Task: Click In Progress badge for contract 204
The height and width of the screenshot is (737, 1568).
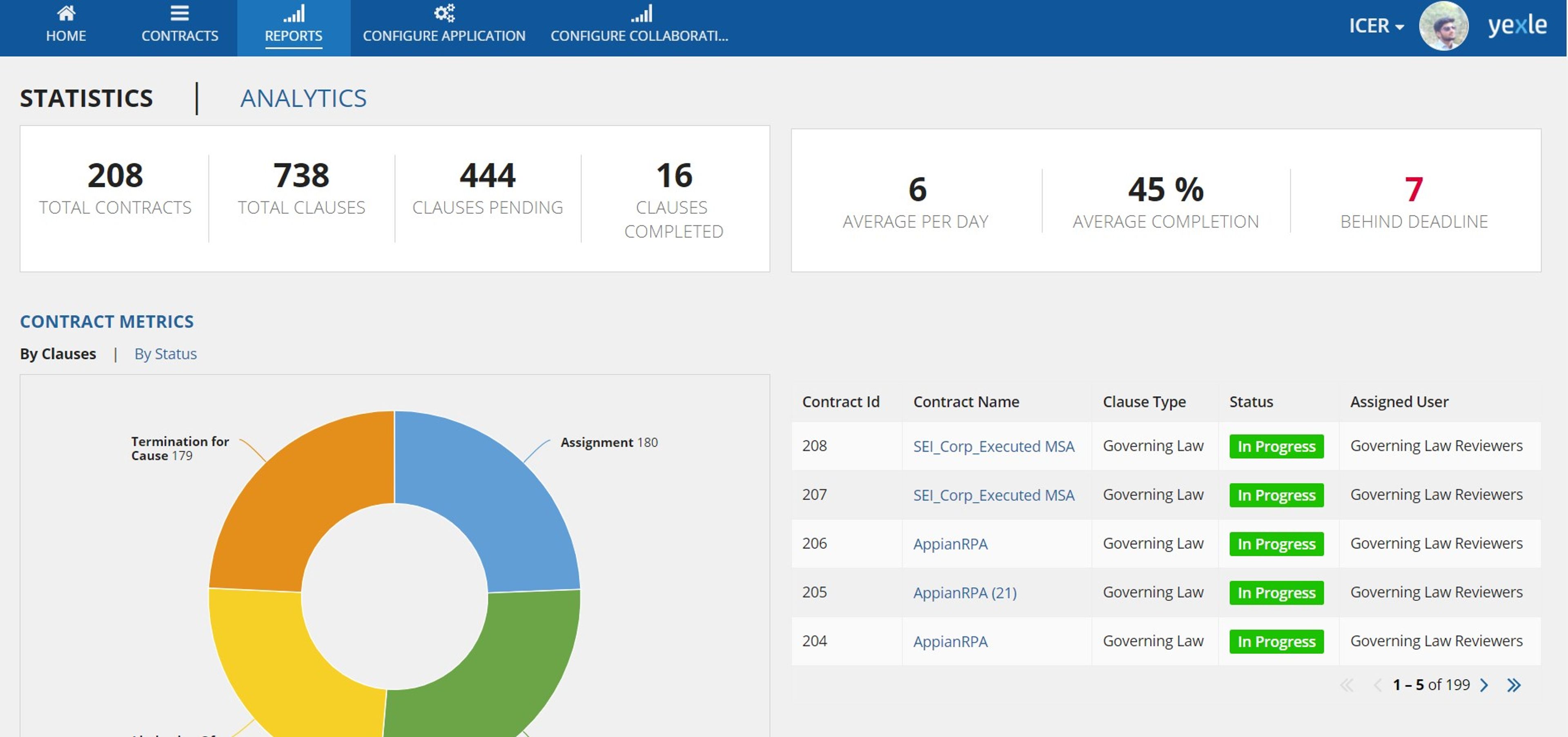Action: 1276,641
